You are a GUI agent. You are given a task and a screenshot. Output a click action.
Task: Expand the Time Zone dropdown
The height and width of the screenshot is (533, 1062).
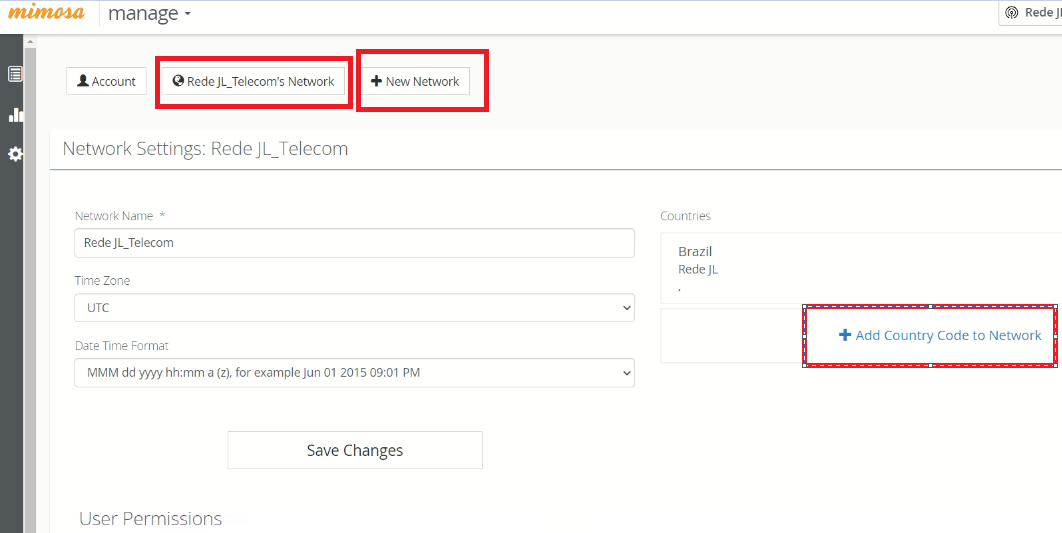354,307
